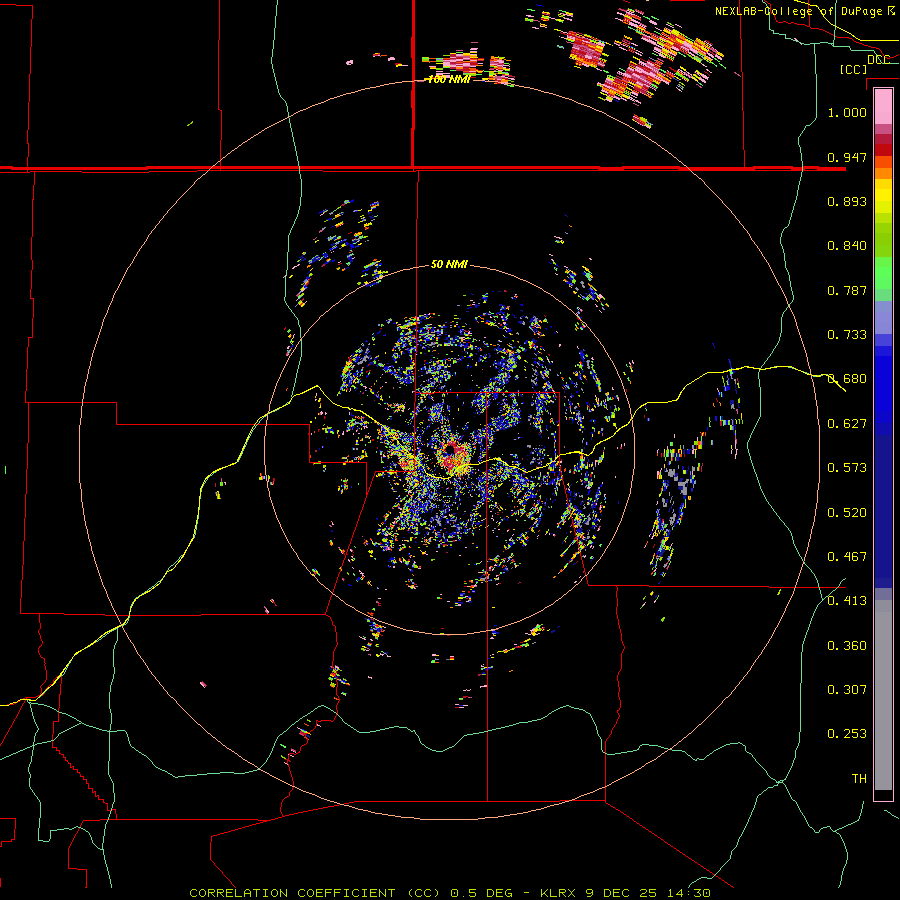900x900 pixels.
Task: Click the TH label on the scale
Action: click(x=859, y=779)
